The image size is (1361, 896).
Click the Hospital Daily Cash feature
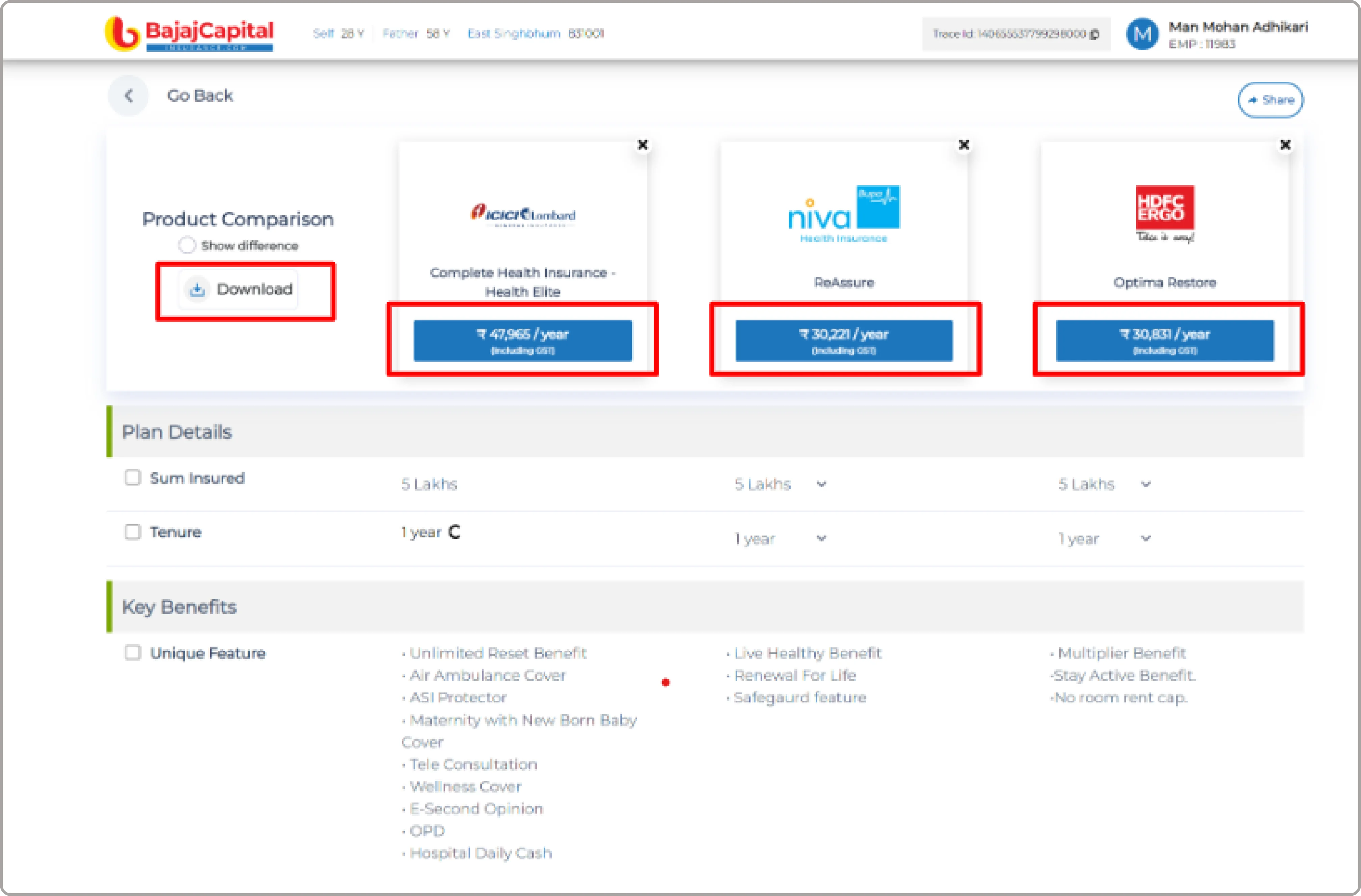[x=481, y=853]
